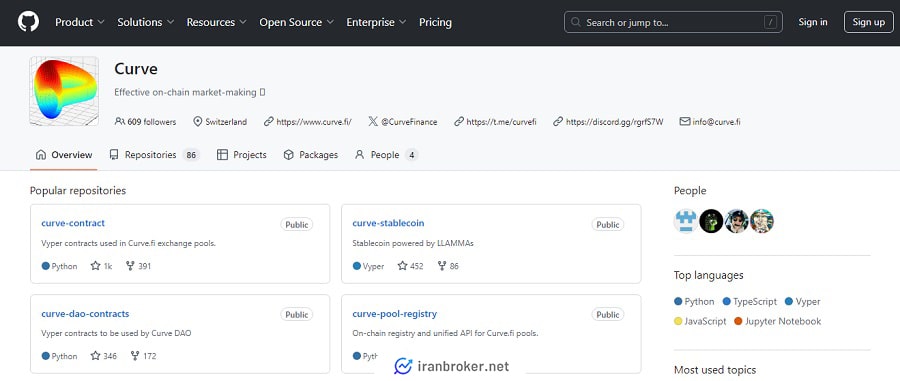Viewport: 900px width, 381px height.
Task: Click the fork icon on curve-contract
Action: coord(130,266)
